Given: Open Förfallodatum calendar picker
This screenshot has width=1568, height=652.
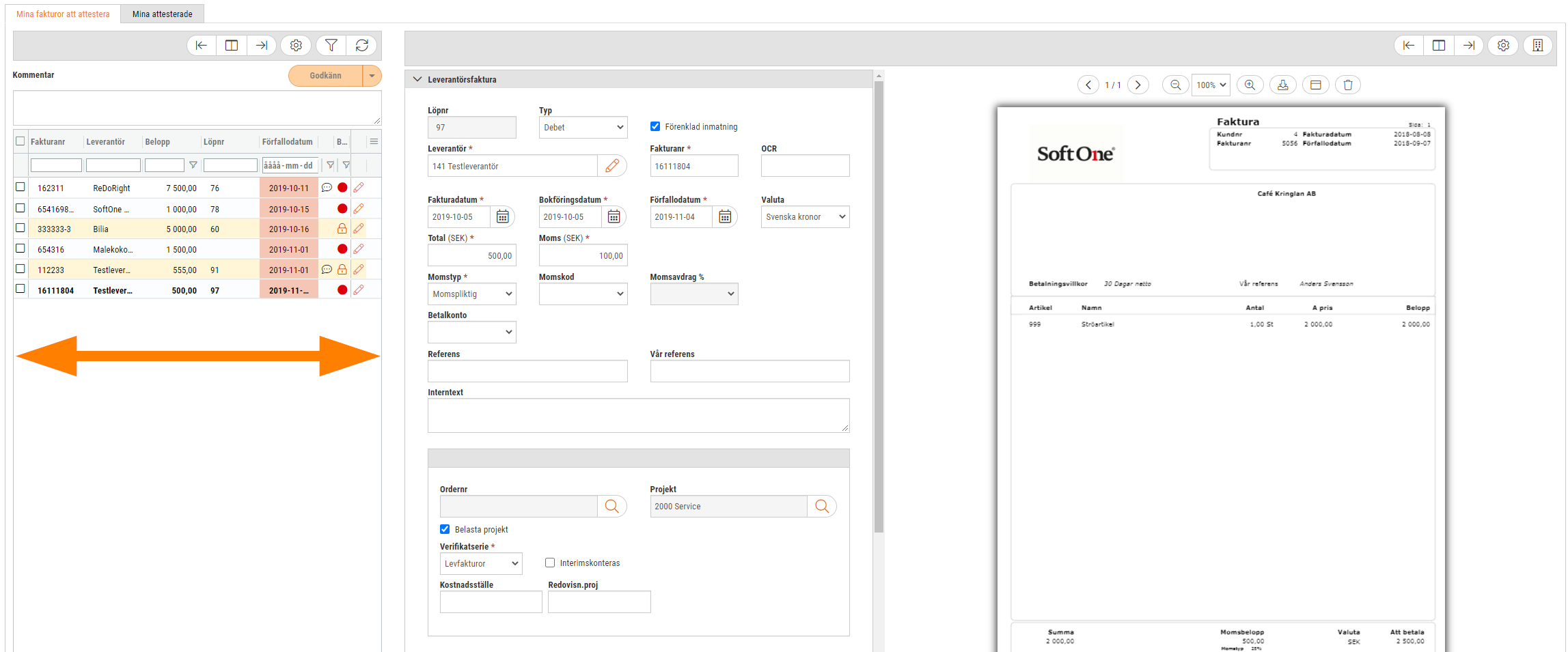Looking at the screenshot, I should click(x=725, y=217).
